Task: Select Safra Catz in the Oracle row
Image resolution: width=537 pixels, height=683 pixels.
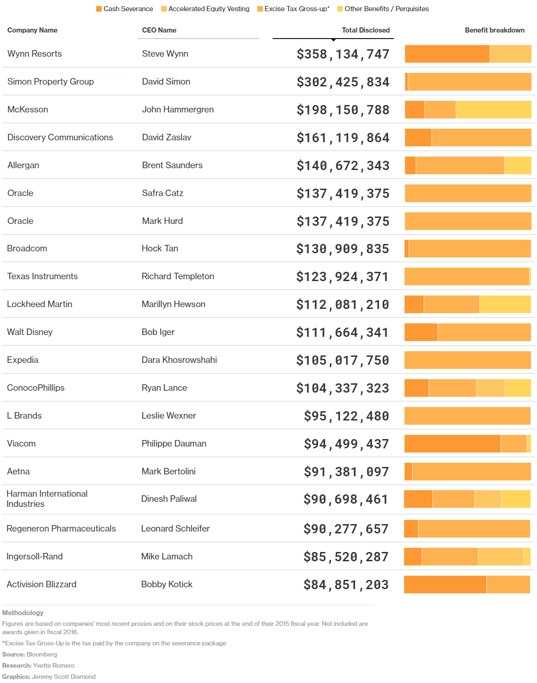Action: pos(162,193)
